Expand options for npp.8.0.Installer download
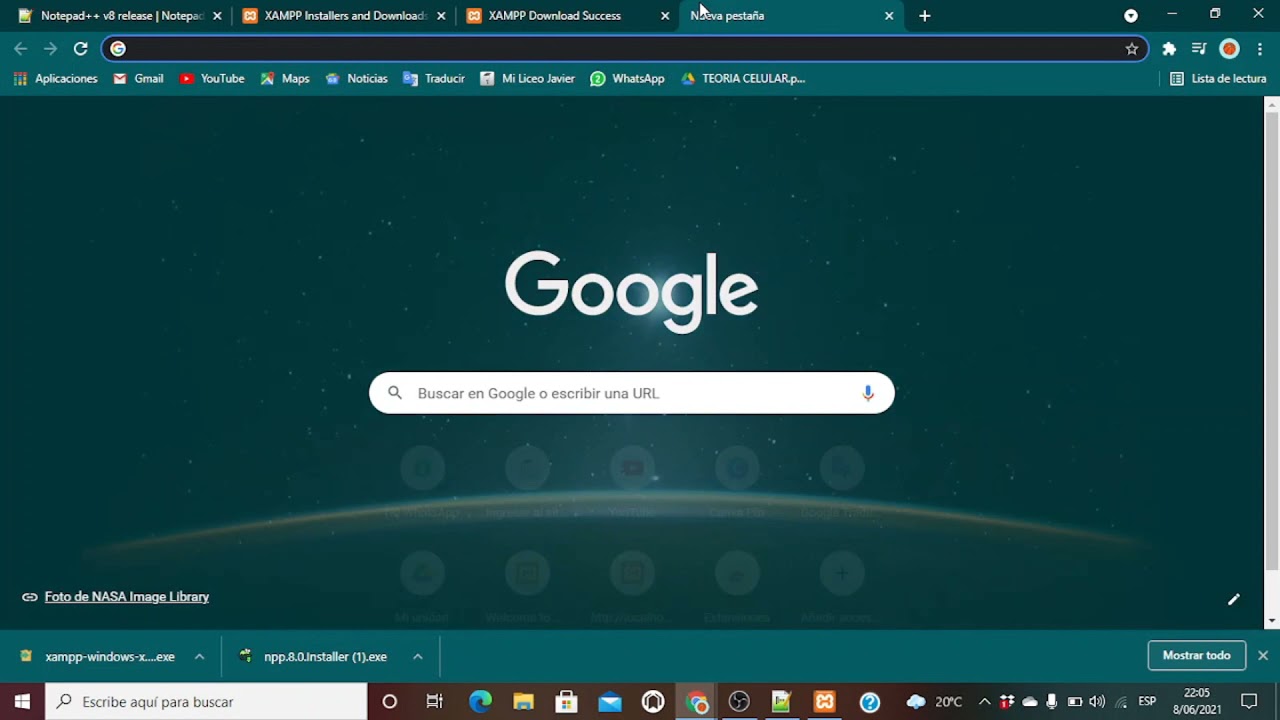This screenshot has width=1280, height=720. [417, 657]
